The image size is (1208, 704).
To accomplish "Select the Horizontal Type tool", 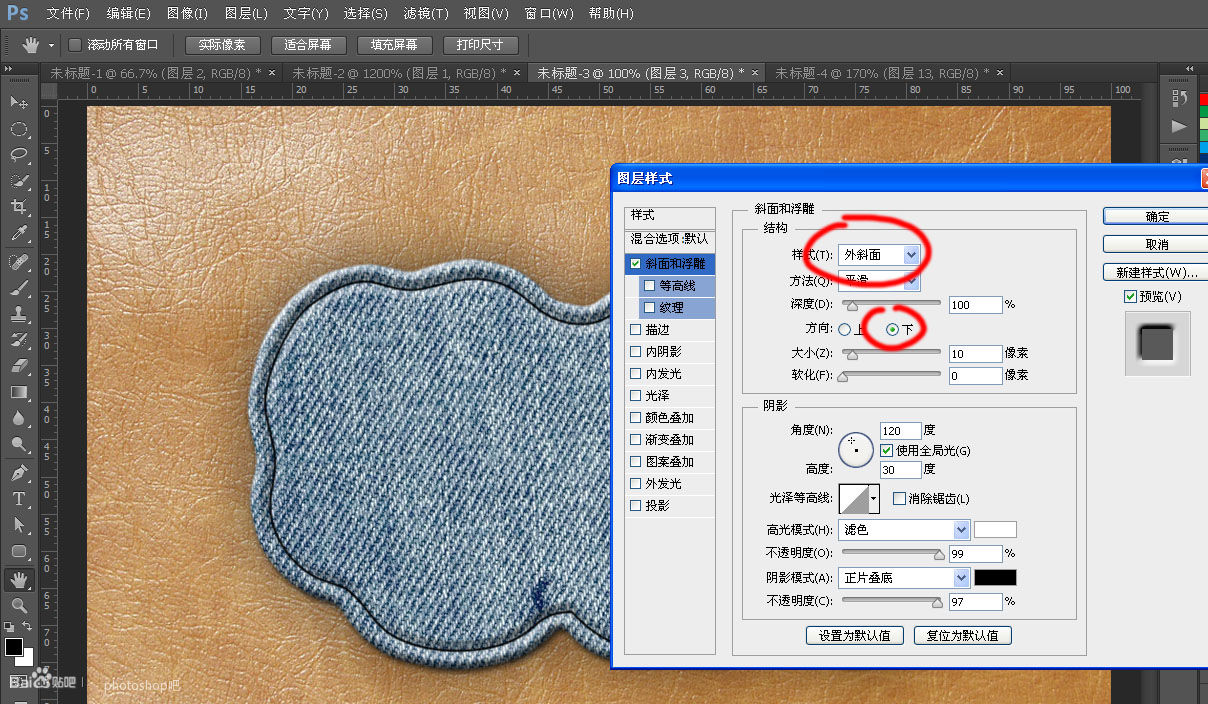I will 18,499.
